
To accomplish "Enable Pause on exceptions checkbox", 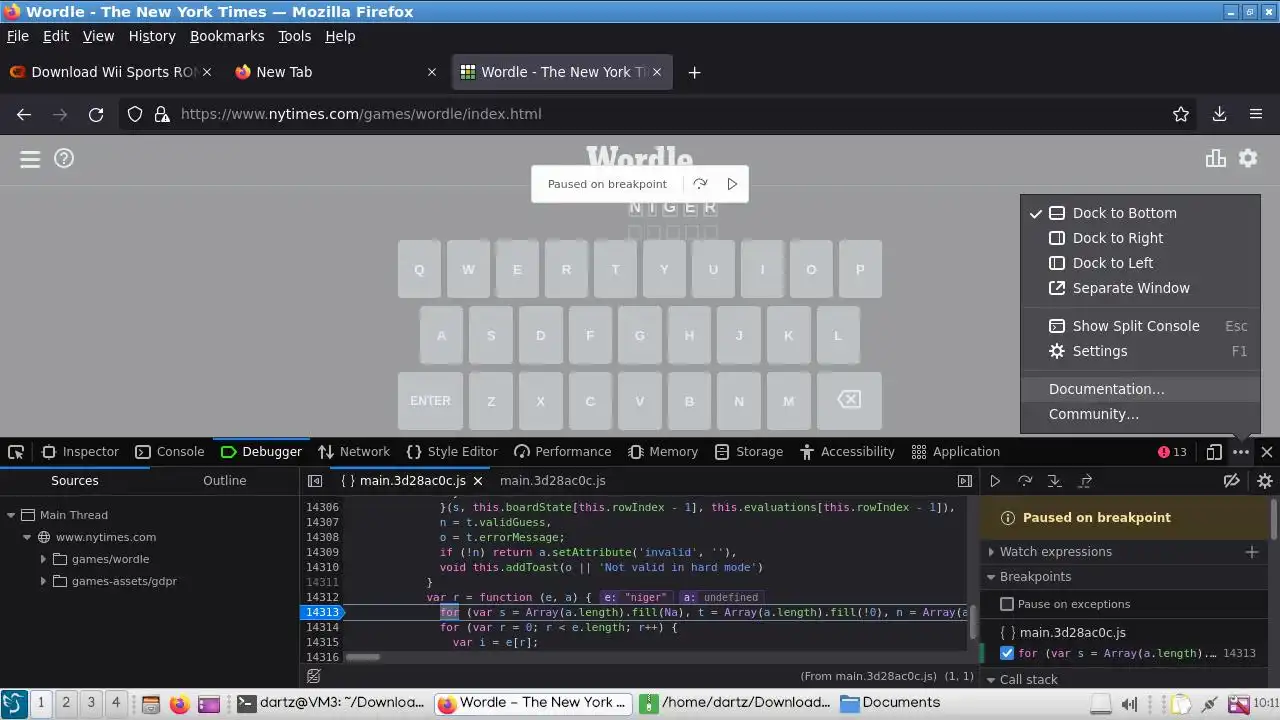I will tap(1007, 604).
